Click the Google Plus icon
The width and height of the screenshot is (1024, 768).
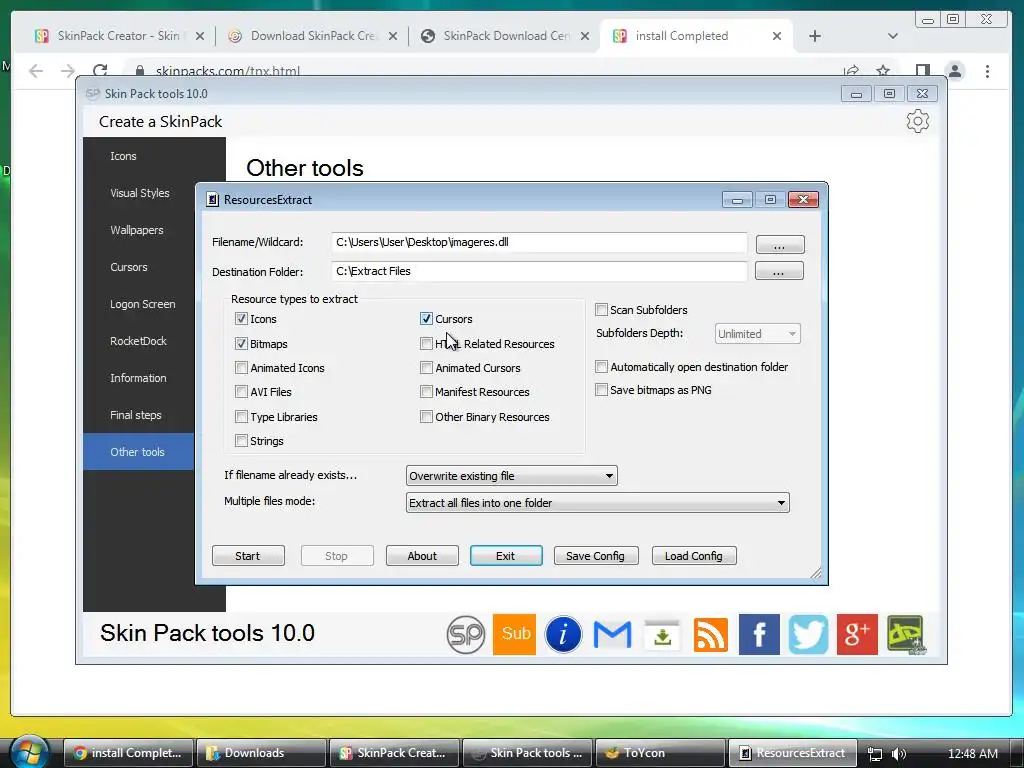tap(857, 634)
